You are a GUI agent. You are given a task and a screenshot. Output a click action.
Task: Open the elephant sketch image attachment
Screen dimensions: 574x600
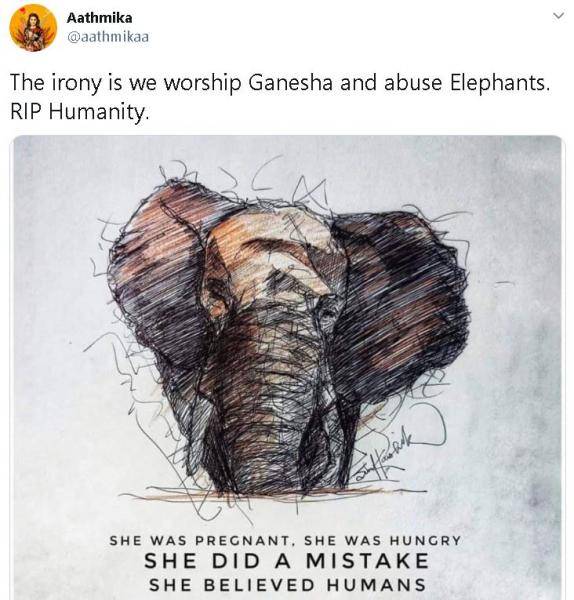288,367
